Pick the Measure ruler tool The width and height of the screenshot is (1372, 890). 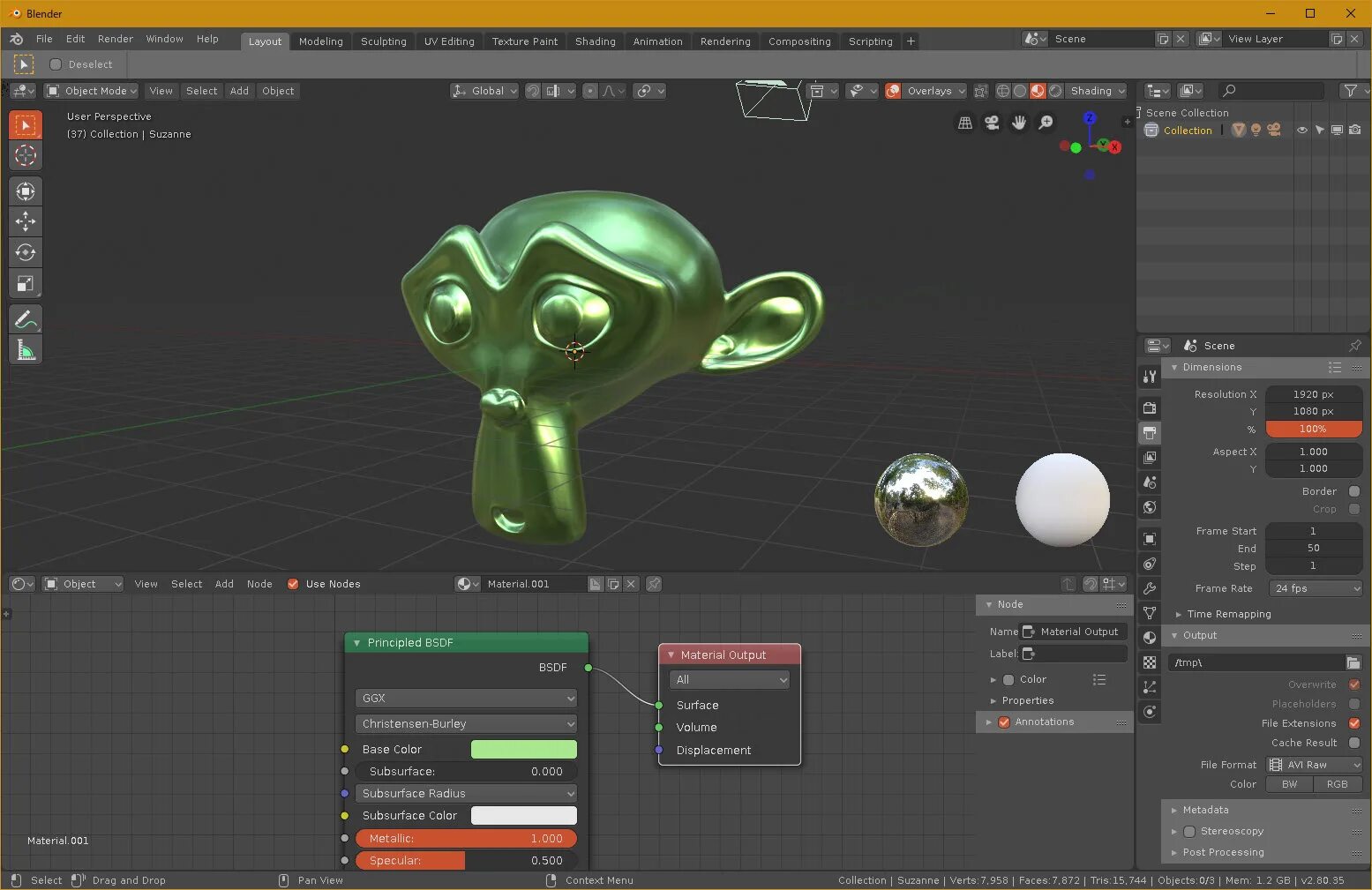pyautogui.click(x=26, y=350)
